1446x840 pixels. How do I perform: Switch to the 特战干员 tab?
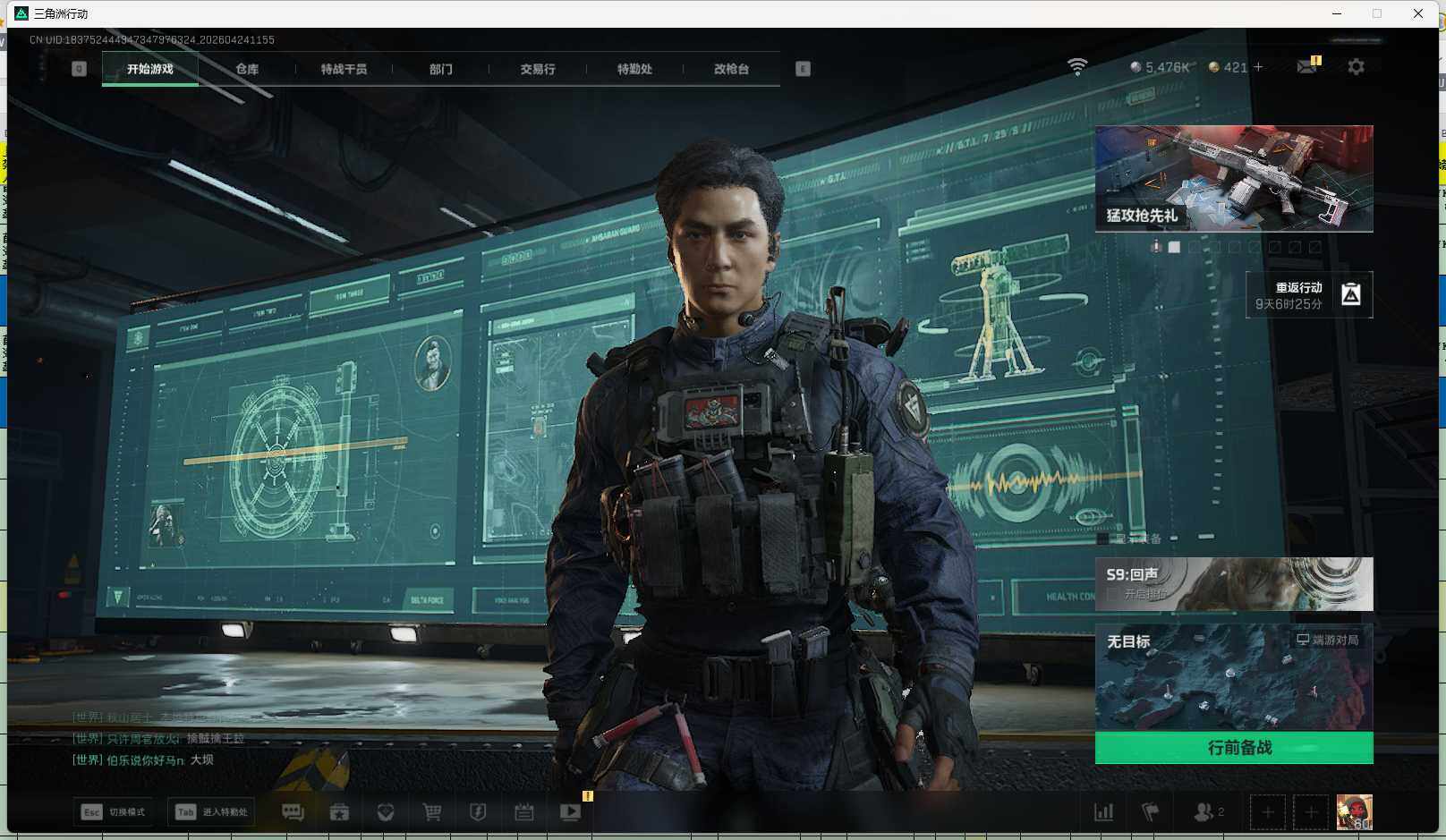tap(344, 69)
